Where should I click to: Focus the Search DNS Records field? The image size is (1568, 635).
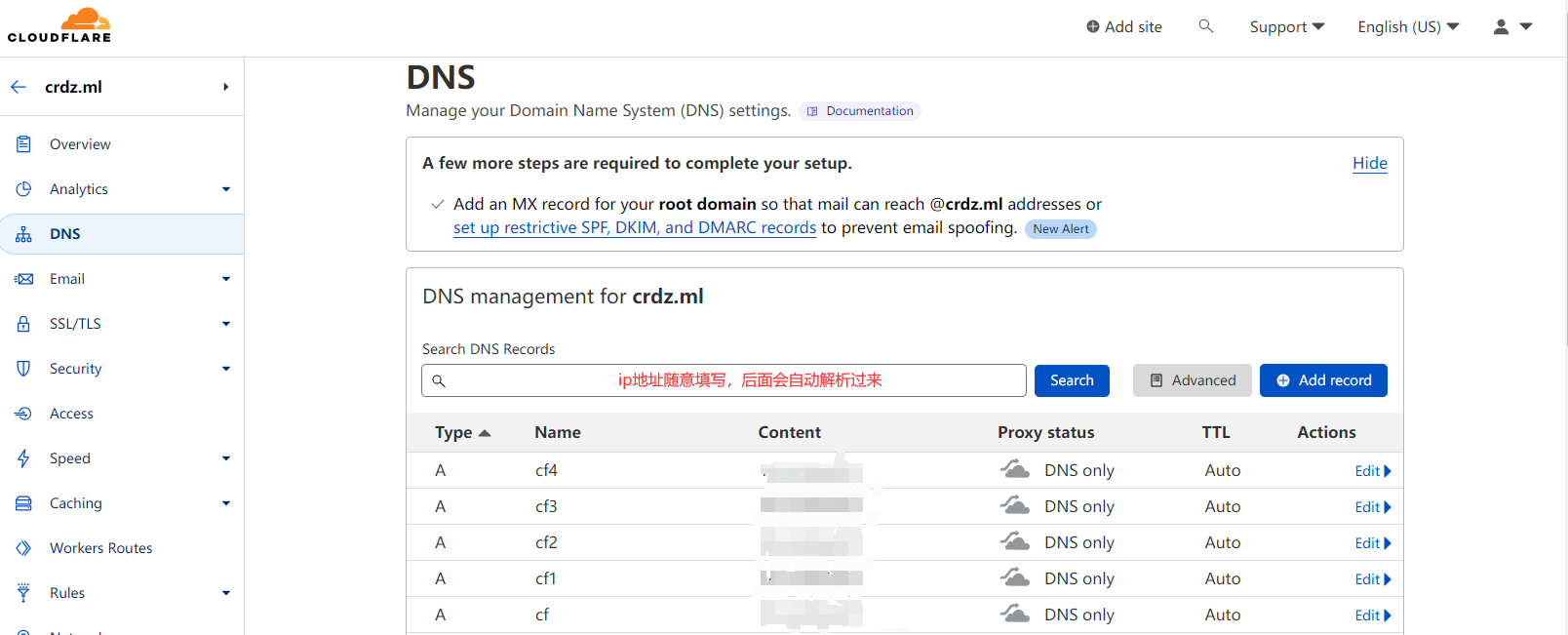coord(724,380)
